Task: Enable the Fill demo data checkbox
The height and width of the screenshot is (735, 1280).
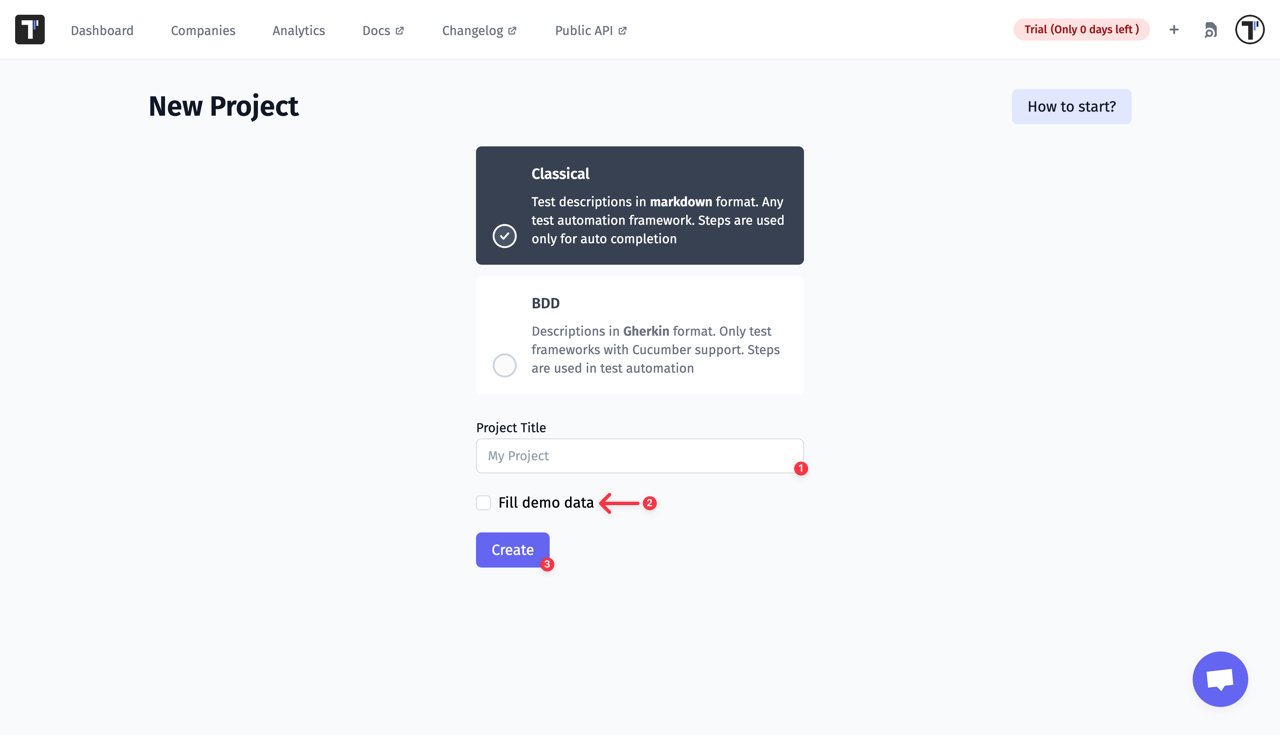Action: pyautogui.click(x=483, y=502)
